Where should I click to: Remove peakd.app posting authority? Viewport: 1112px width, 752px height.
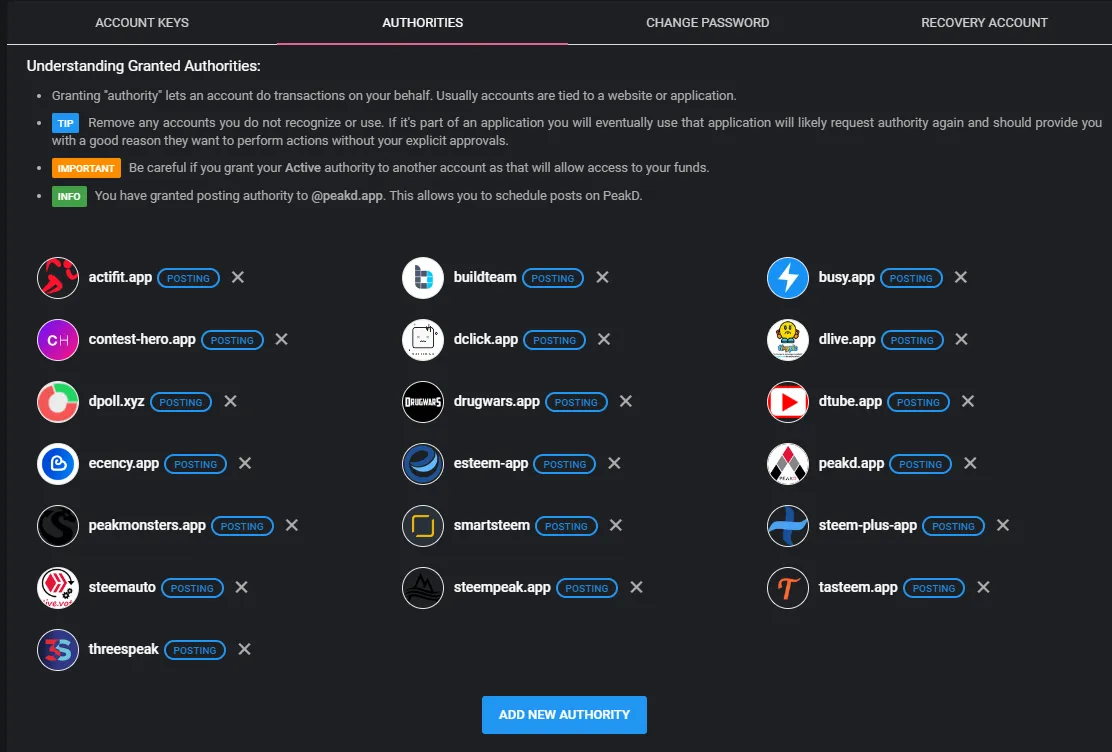coord(970,463)
